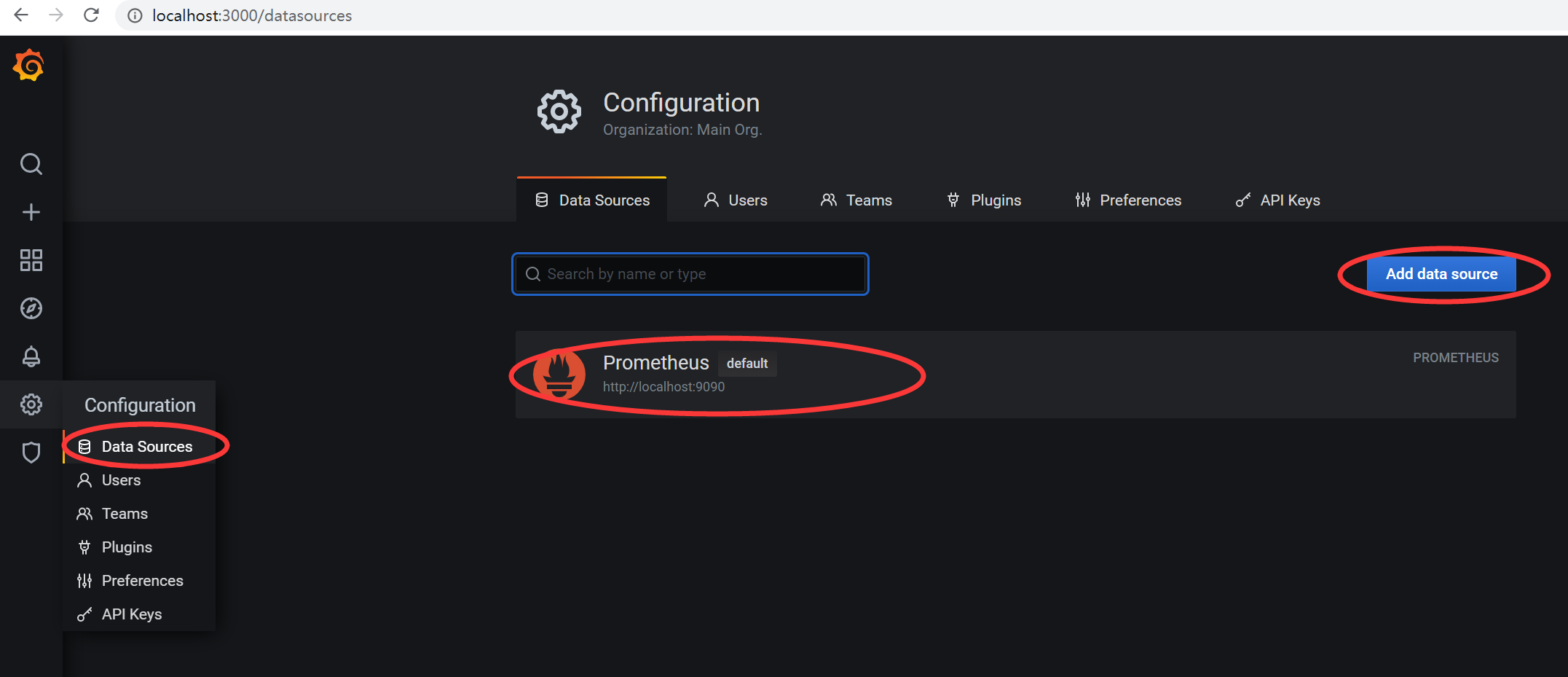Click the Configuration flyout menu header

tap(140, 405)
